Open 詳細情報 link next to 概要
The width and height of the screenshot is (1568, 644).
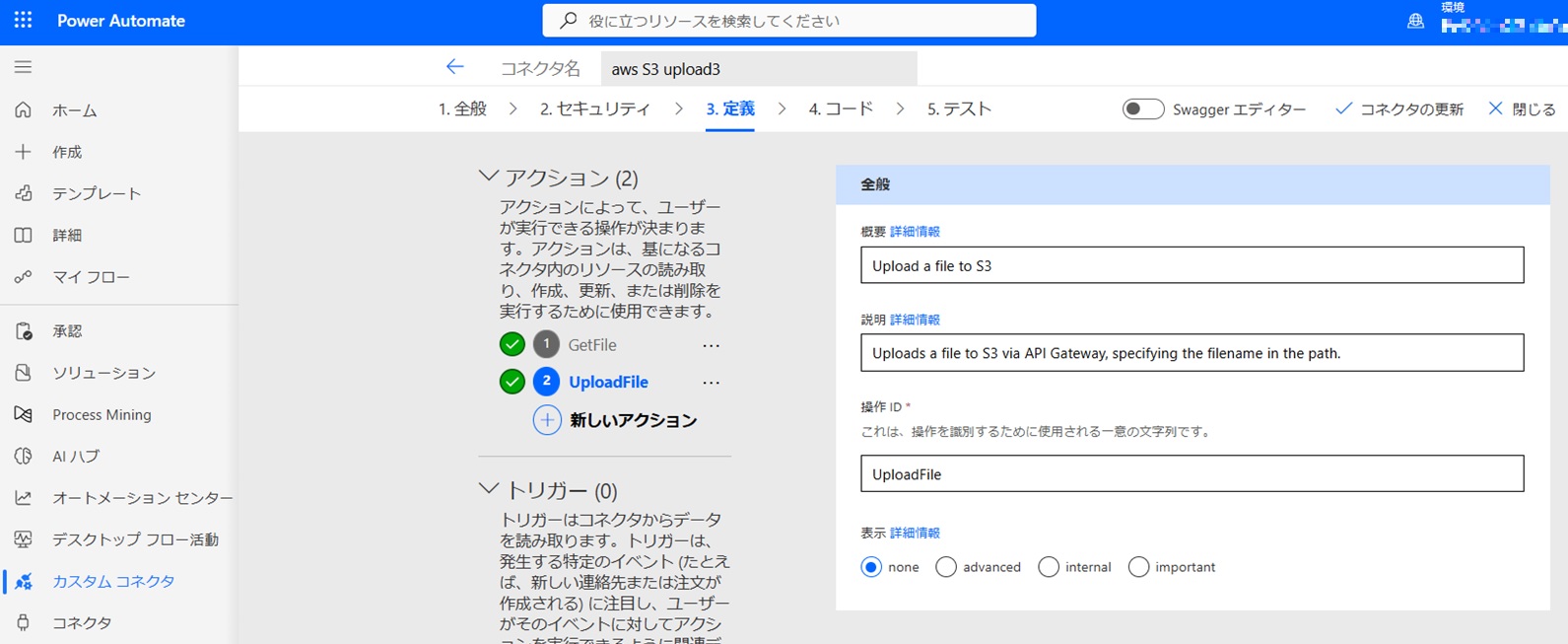tap(915, 232)
